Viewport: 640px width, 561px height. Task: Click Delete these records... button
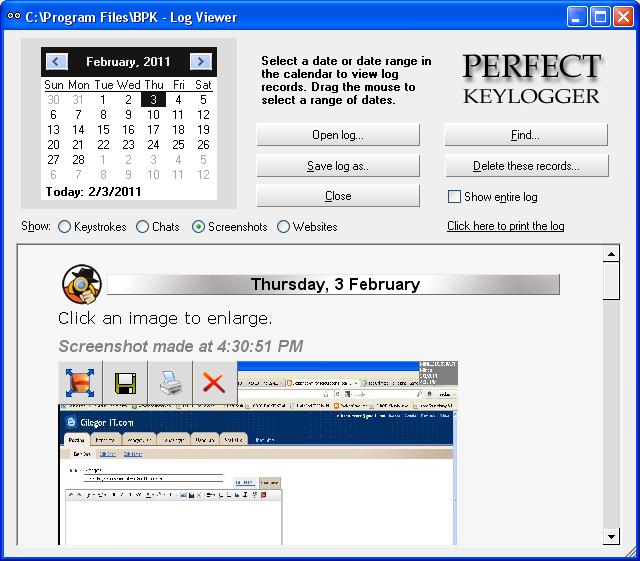click(x=527, y=166)
